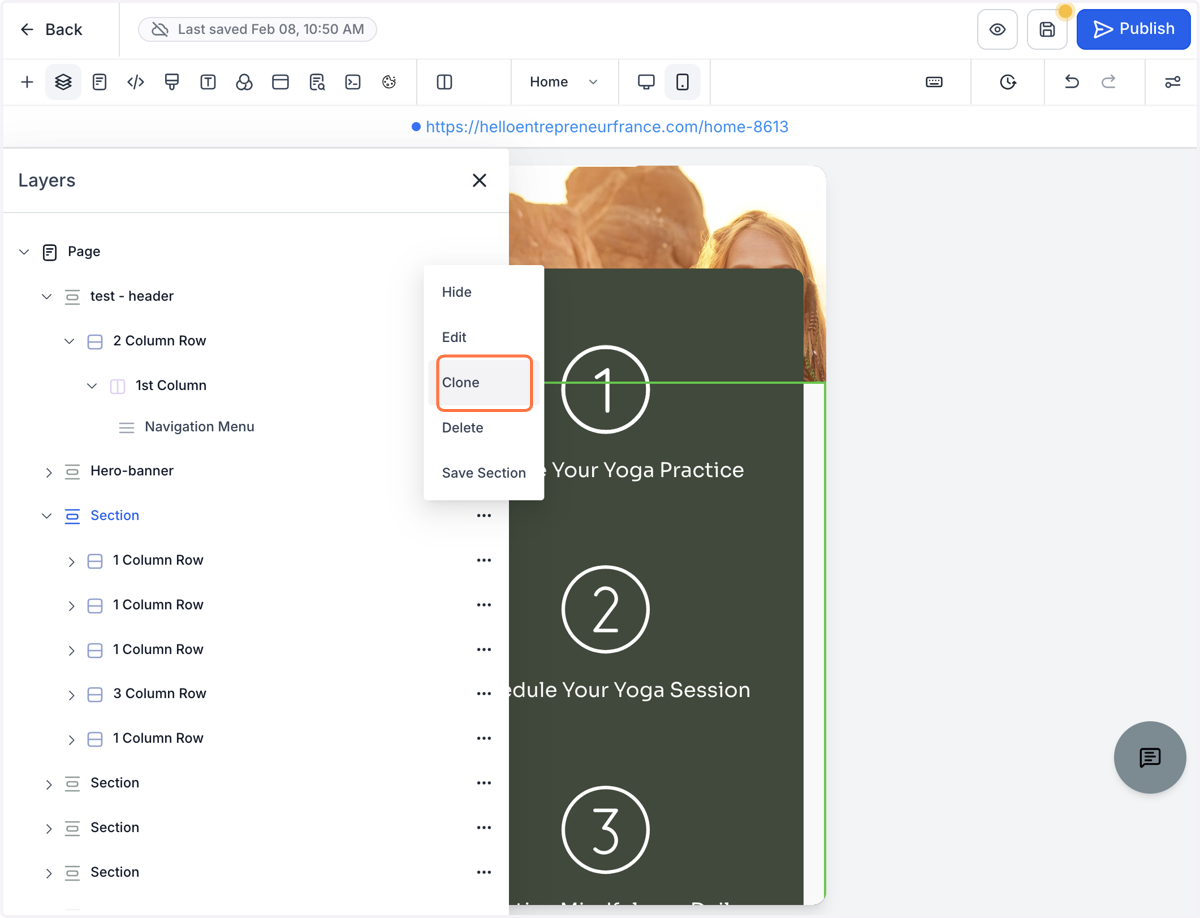Save page with floppy disk icon
This screenshot has width=1200, height=918.
(x=1047, y=30)
